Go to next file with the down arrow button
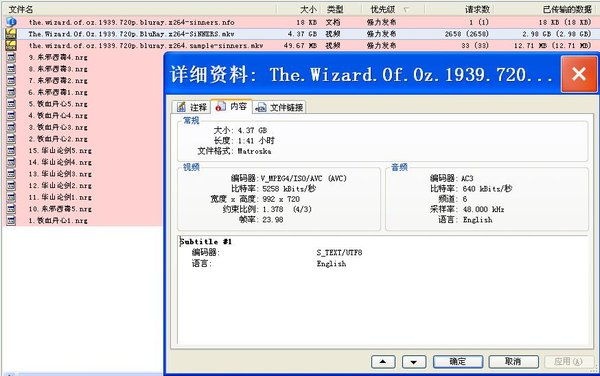 414,361
